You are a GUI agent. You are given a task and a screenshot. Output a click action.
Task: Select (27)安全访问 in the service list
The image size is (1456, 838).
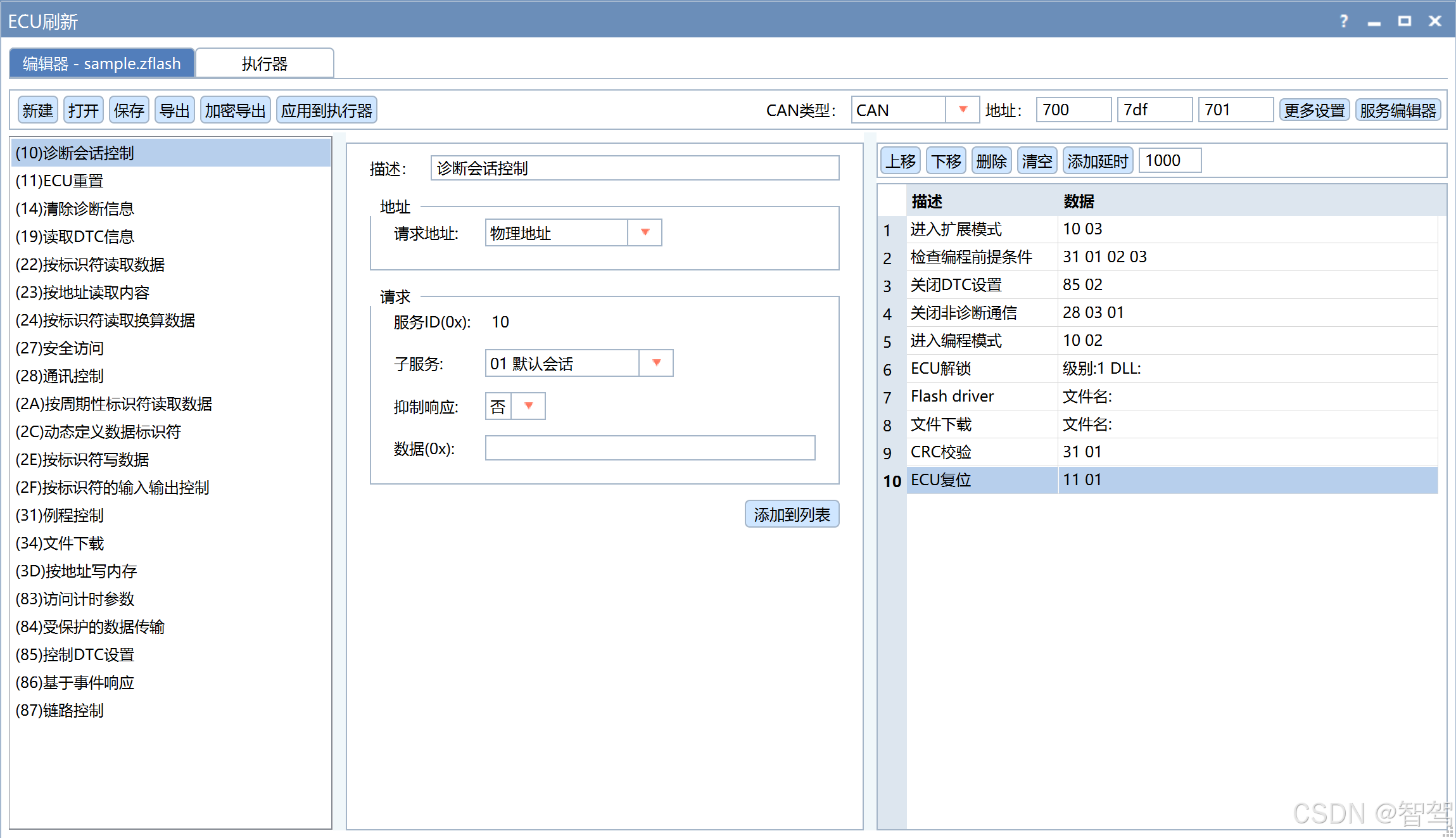coord(60,348)
